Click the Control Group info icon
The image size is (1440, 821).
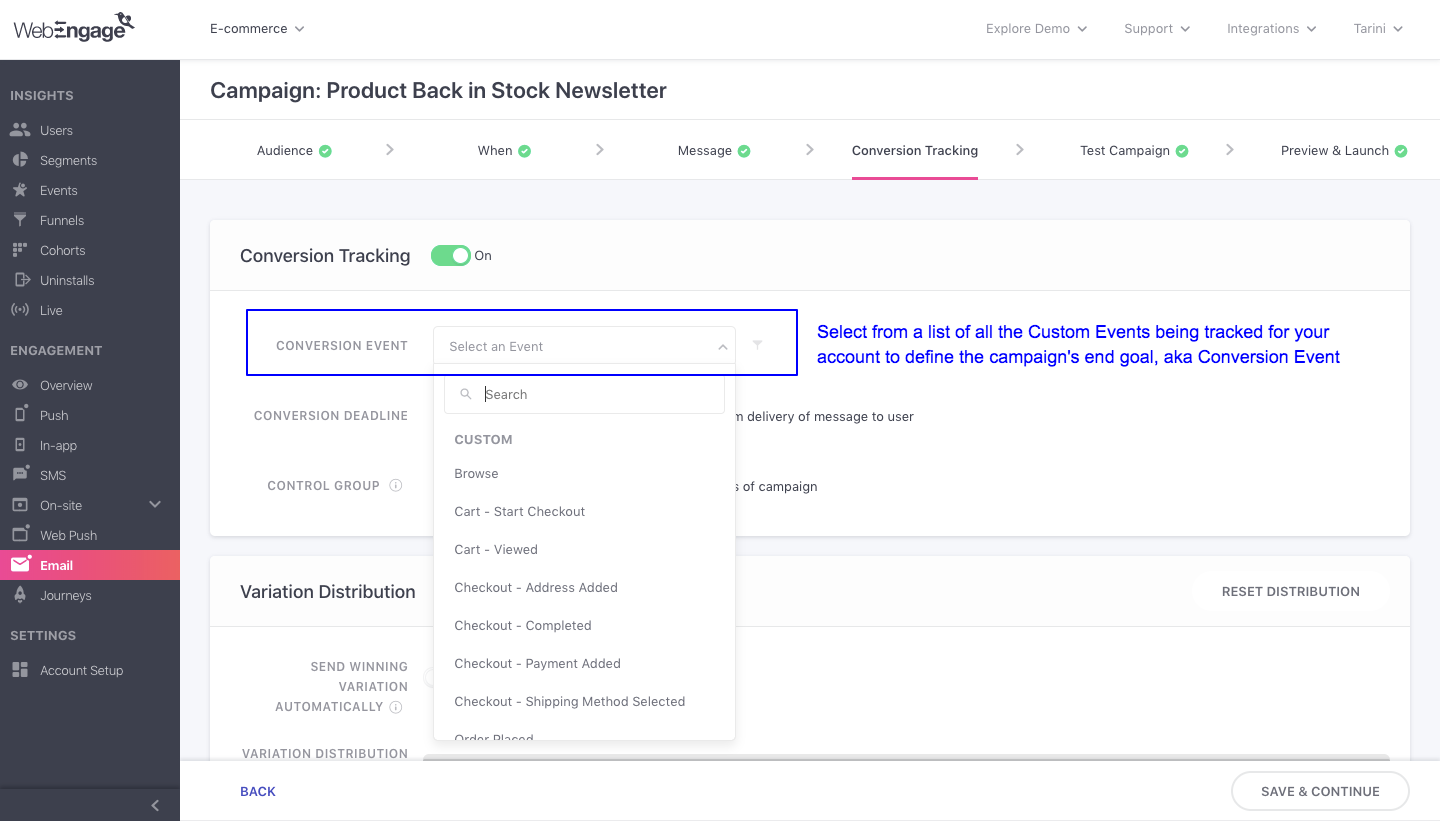pyautogui.click(x=396, y=485)
